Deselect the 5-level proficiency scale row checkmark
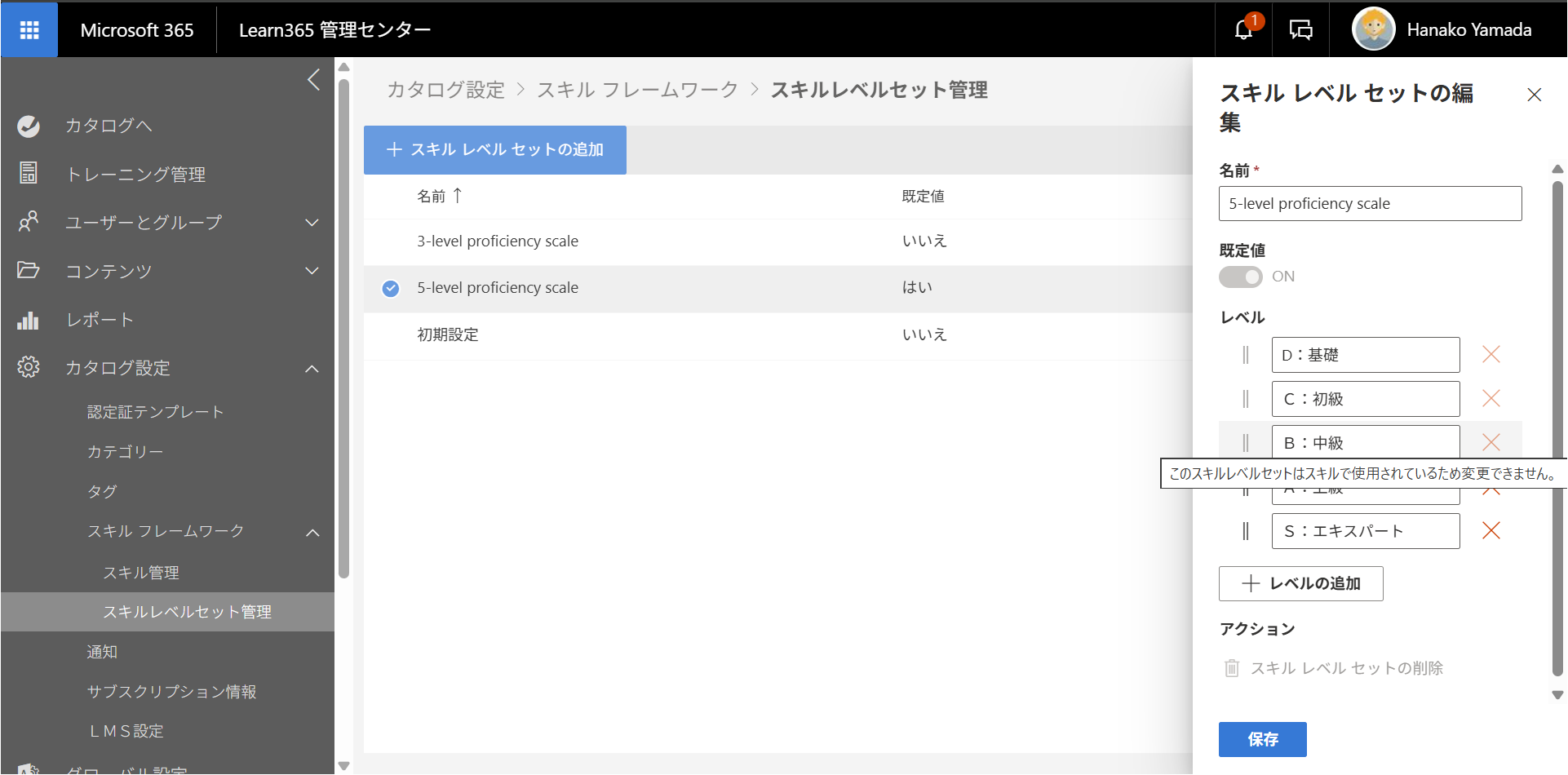Image resolution: width=1568 pixels, height=775 pixels. 391,288
